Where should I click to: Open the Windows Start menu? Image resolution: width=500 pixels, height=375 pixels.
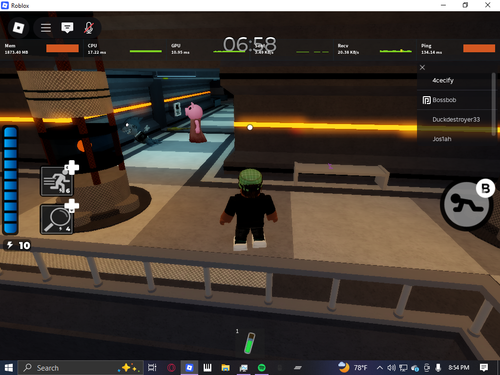click(x=9, y=368)
